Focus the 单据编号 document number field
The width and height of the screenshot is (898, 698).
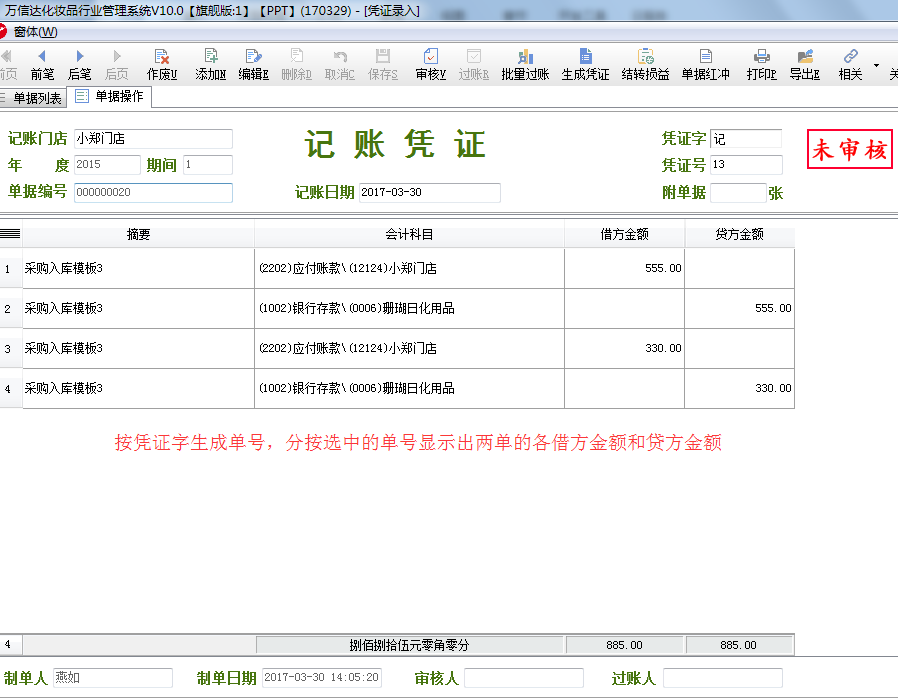point(153,192)
